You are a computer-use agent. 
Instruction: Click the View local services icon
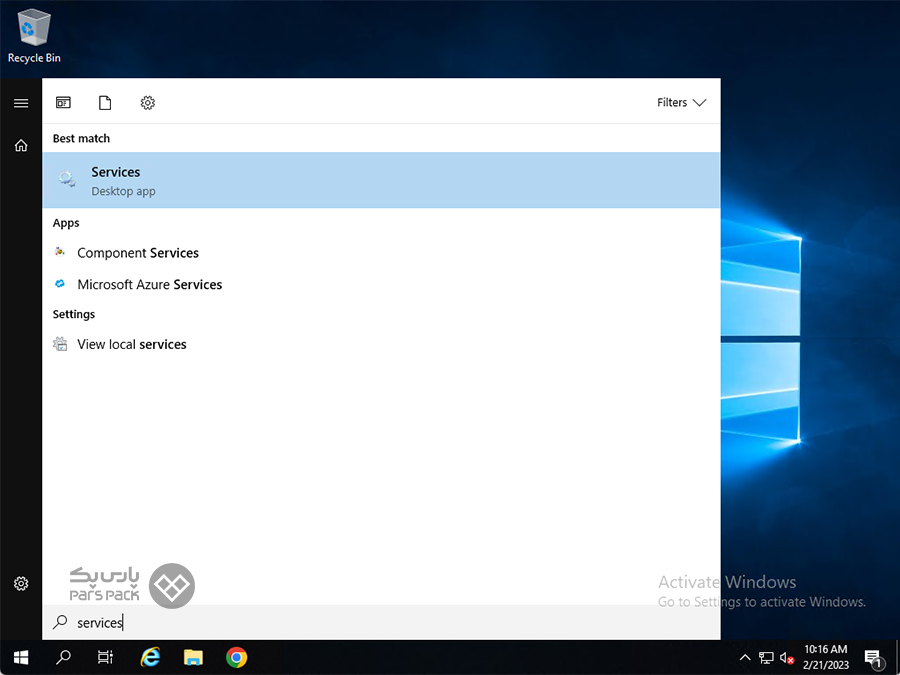click(60, 344)
